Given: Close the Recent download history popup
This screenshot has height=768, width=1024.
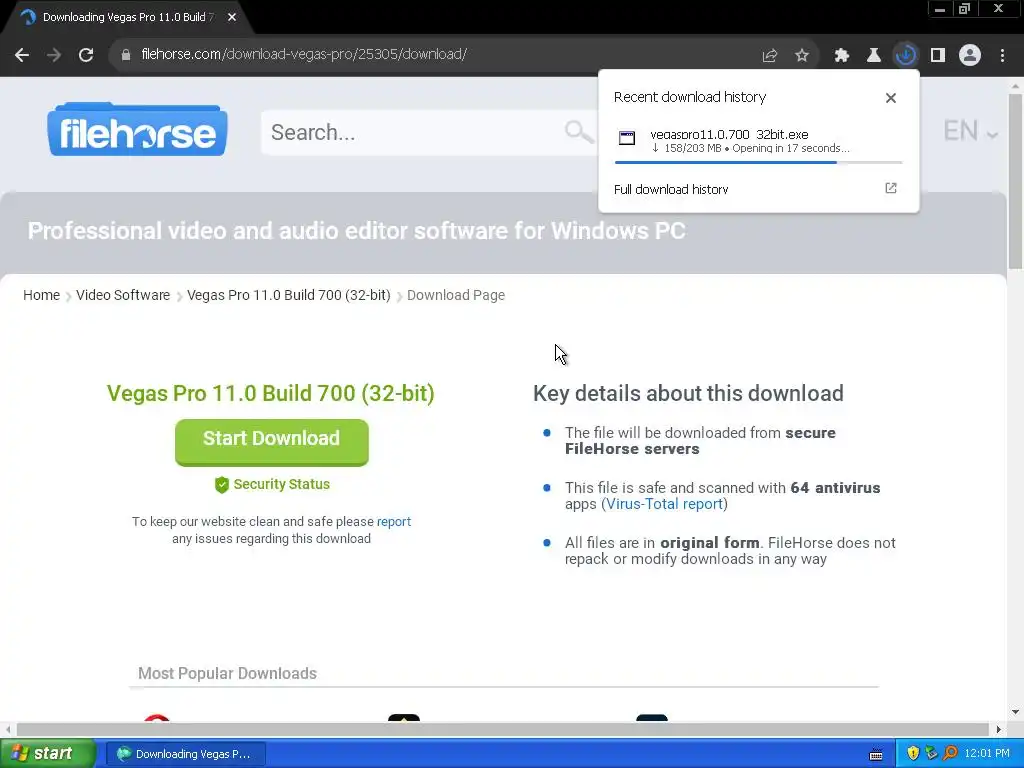Looking at the screenshot, I should (x=890, y=98).
